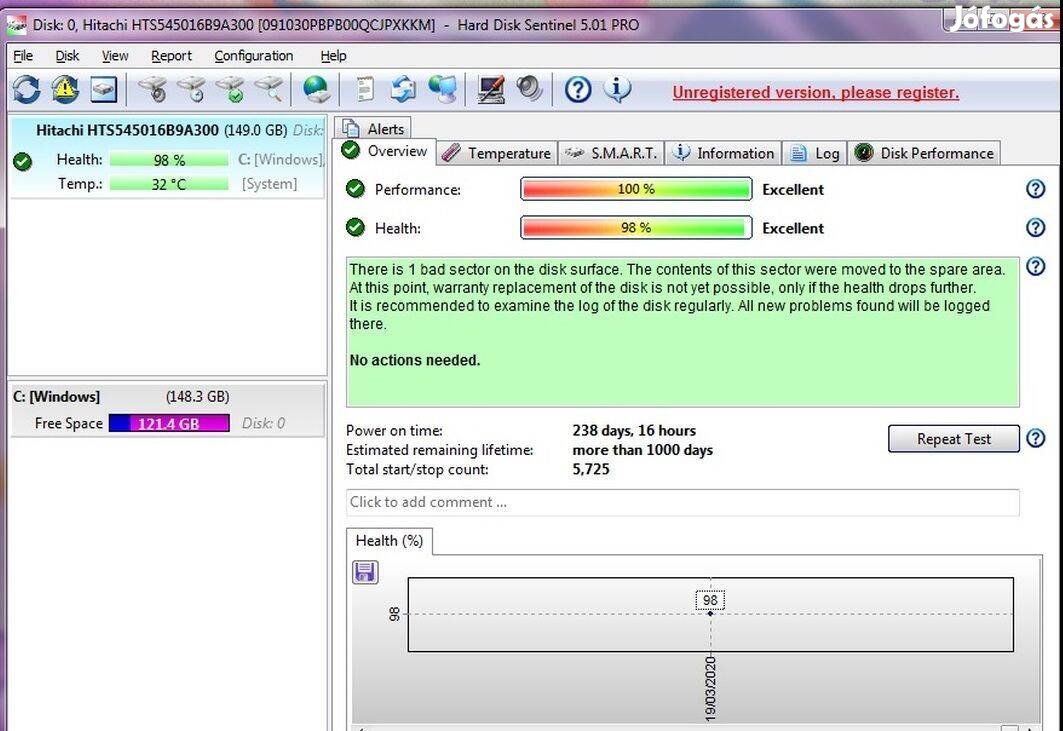Image resolution: width=1063 pixels, height=731 pixels.
Task: Click the send report envelope icon
Action: (x=404, y=90)
